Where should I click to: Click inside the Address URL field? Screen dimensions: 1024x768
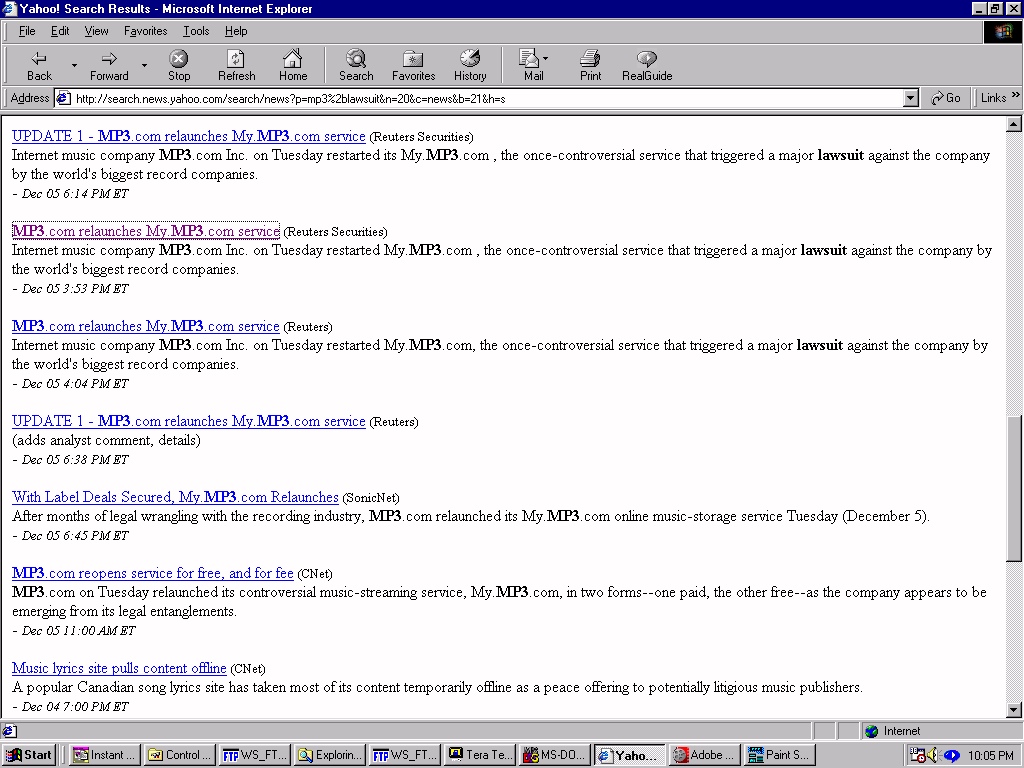(x=488, y=99)
